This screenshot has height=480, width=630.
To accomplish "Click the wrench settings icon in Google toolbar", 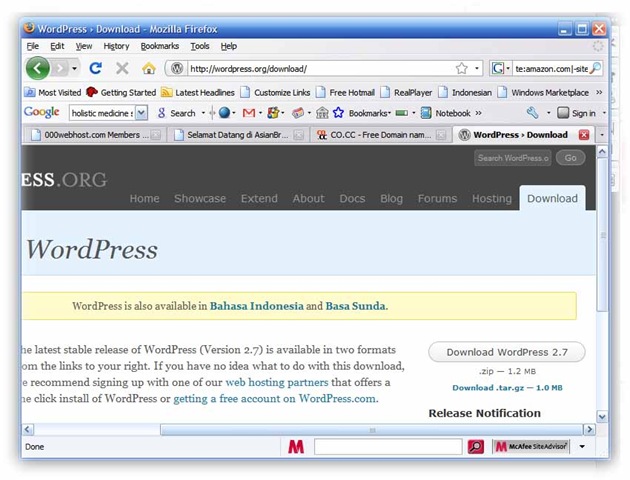I will click(532, 113).
